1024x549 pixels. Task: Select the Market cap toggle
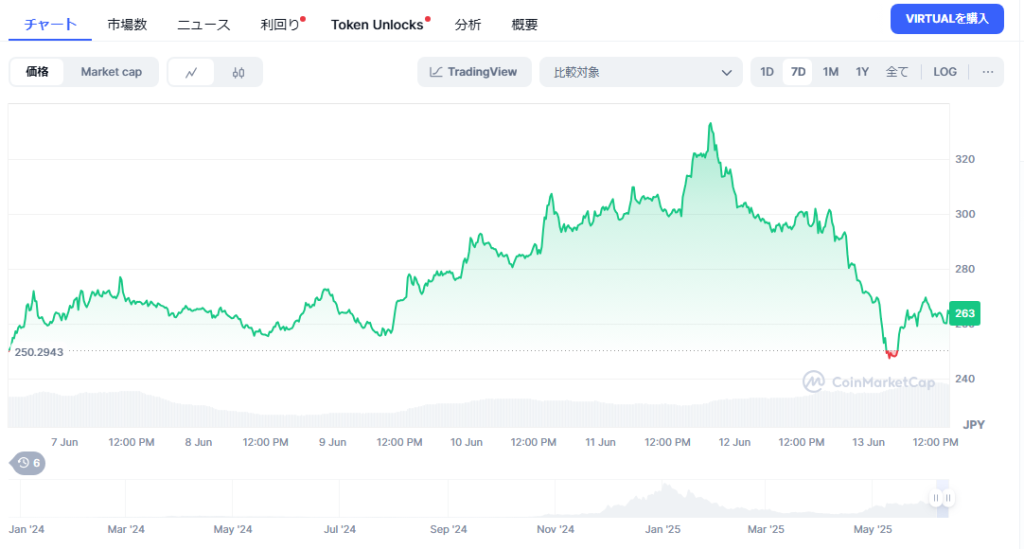(x=111, y=72)
